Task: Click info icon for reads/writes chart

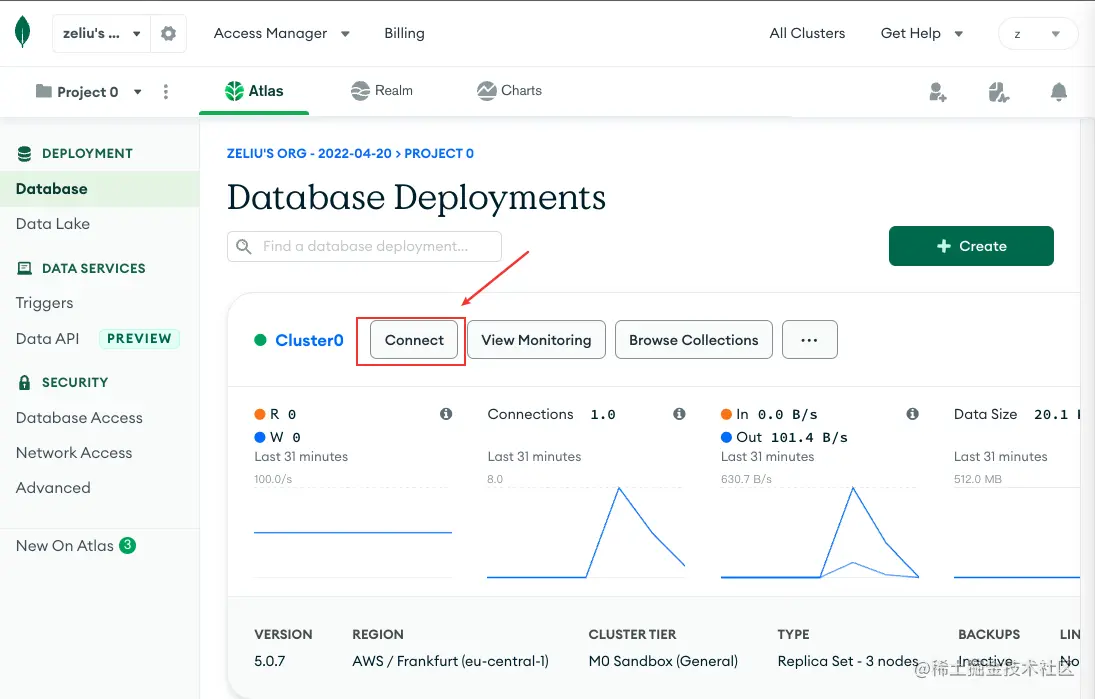Action: (x=446, y=414)
